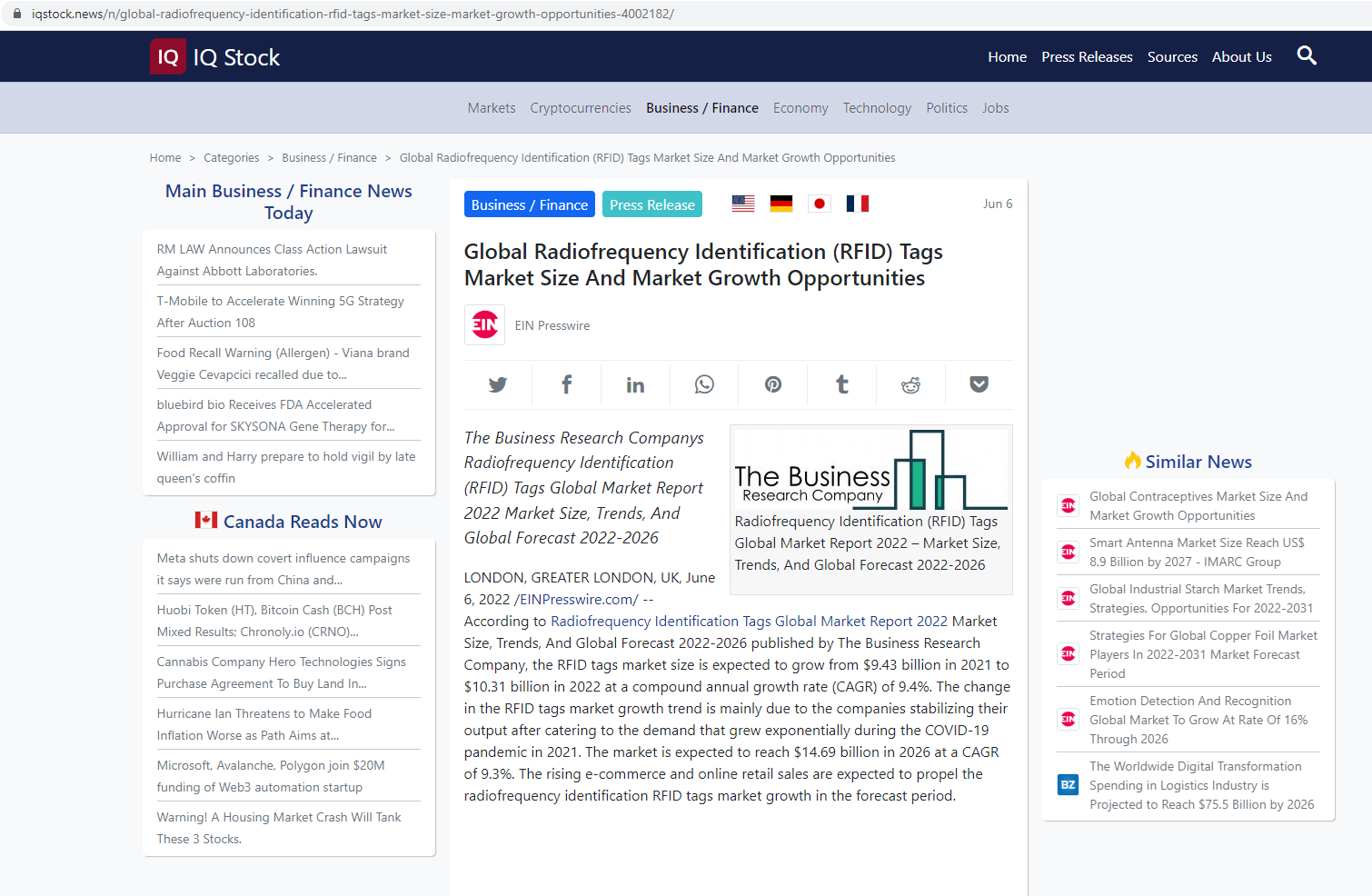Go to Categories in breadcrumb
1372x896 pixels.
pos(232,157)
